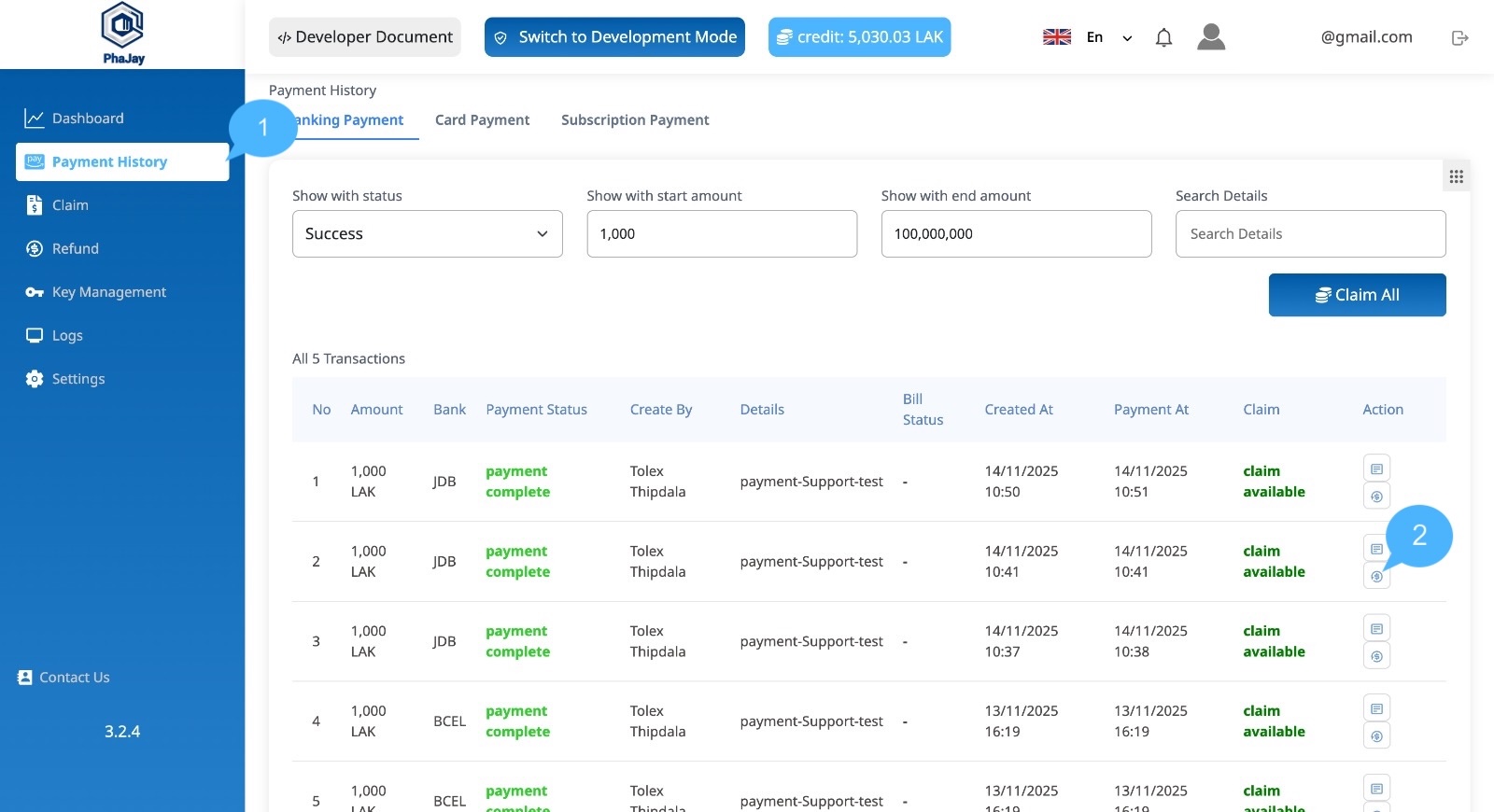Expand the Show with status dropdown
This screenshot has width=1494, height=812.
pos(427,233)
